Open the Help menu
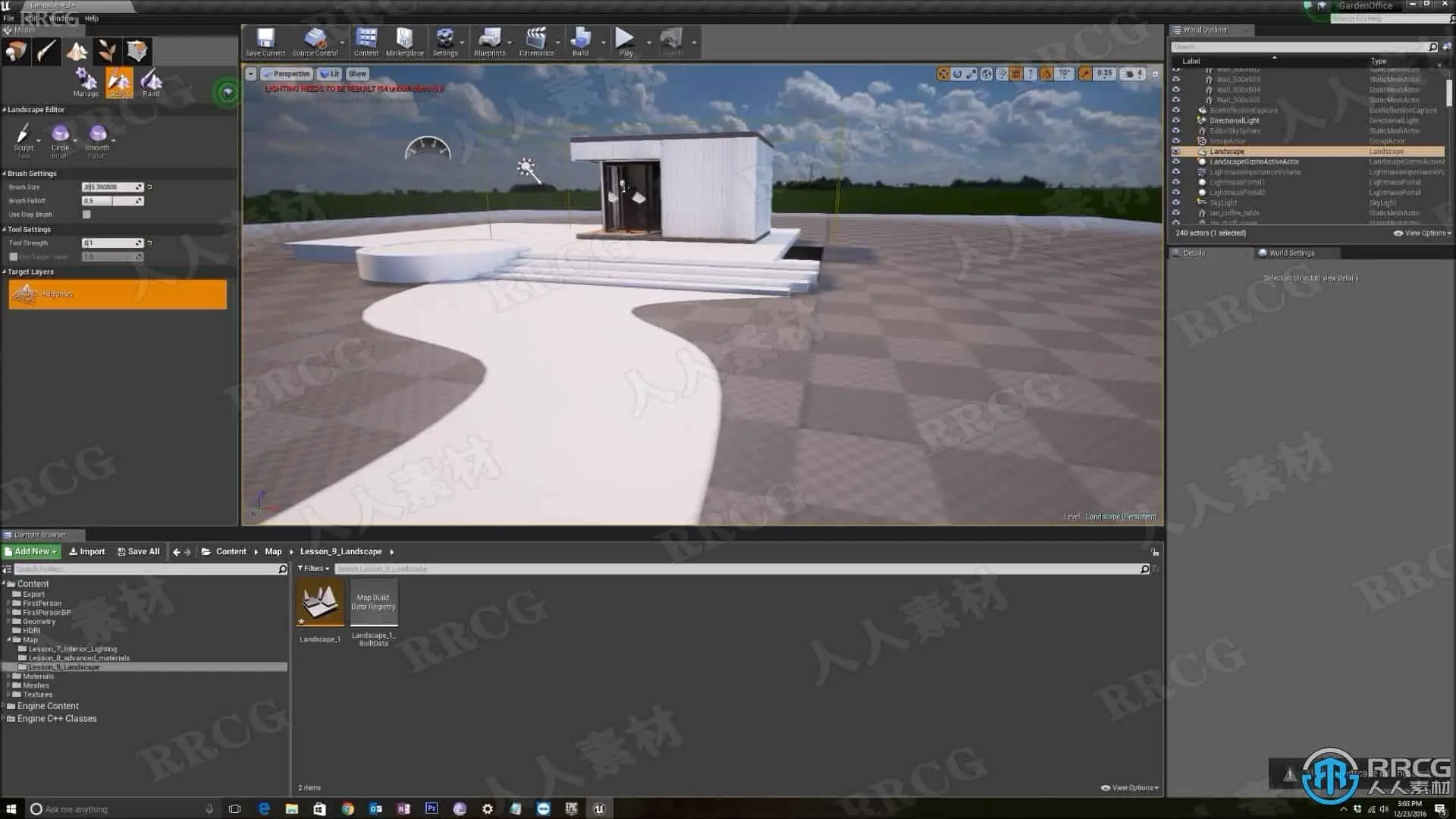Image resolution: width=1456 pixels, height=819 pixels. (x=91, y=18)
